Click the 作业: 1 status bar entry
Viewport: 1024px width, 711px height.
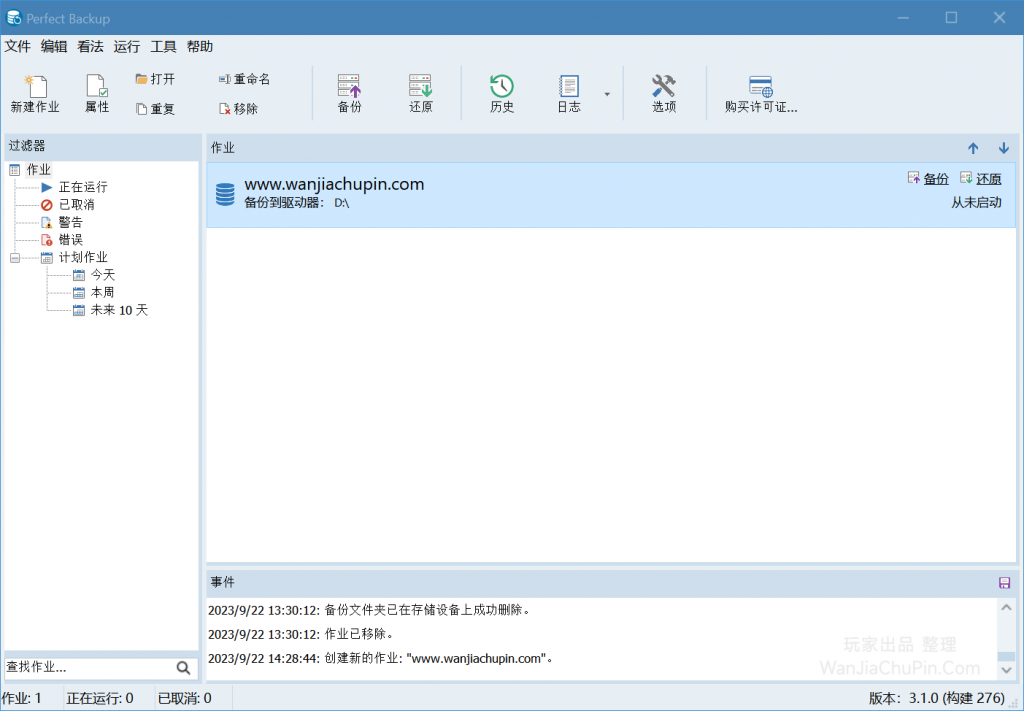click(x=22, y=699)
